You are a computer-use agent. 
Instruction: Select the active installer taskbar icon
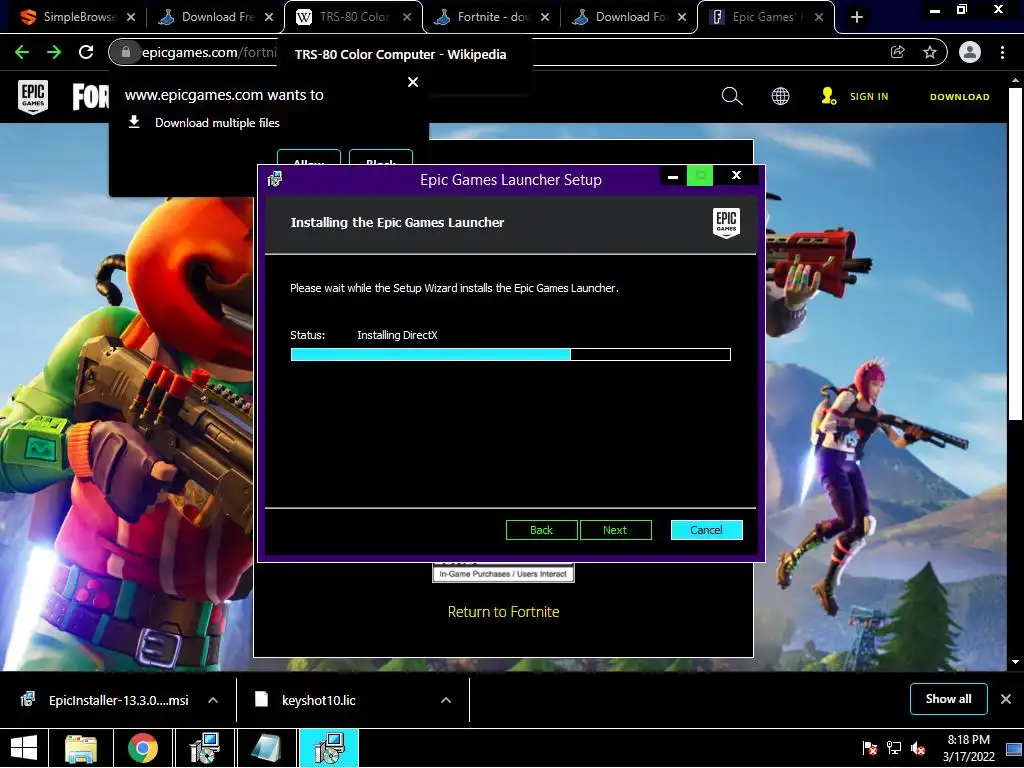(328, 748)
